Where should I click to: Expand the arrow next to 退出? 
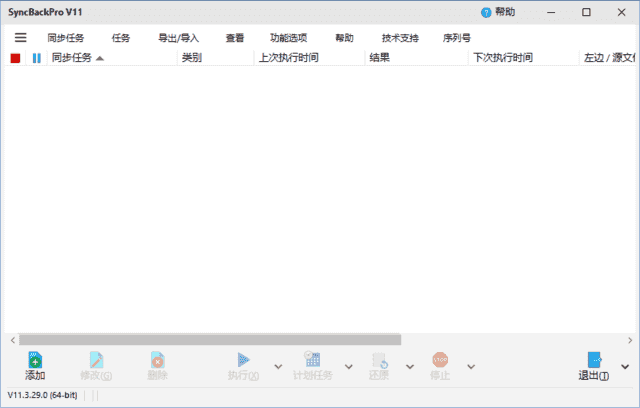pos(625,366)
